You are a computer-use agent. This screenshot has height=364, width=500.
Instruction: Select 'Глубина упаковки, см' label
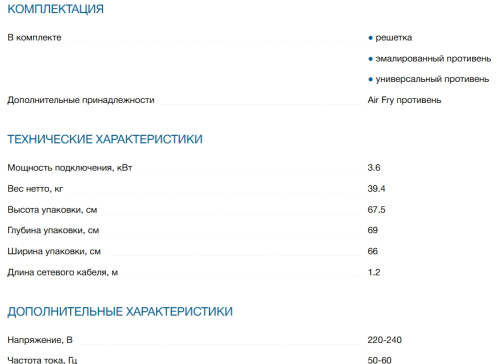53,230
